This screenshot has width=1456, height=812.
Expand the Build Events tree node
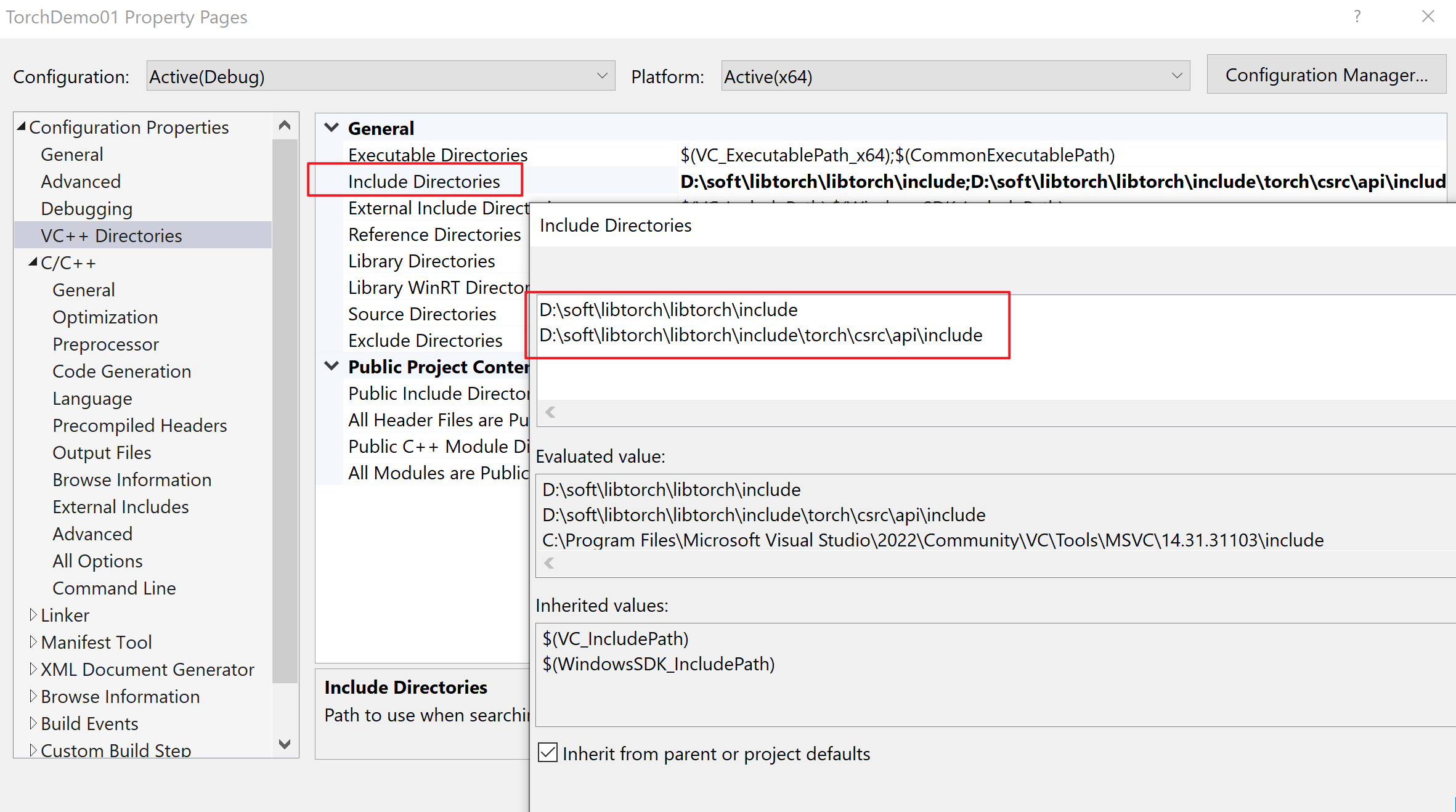coord(33,723)
